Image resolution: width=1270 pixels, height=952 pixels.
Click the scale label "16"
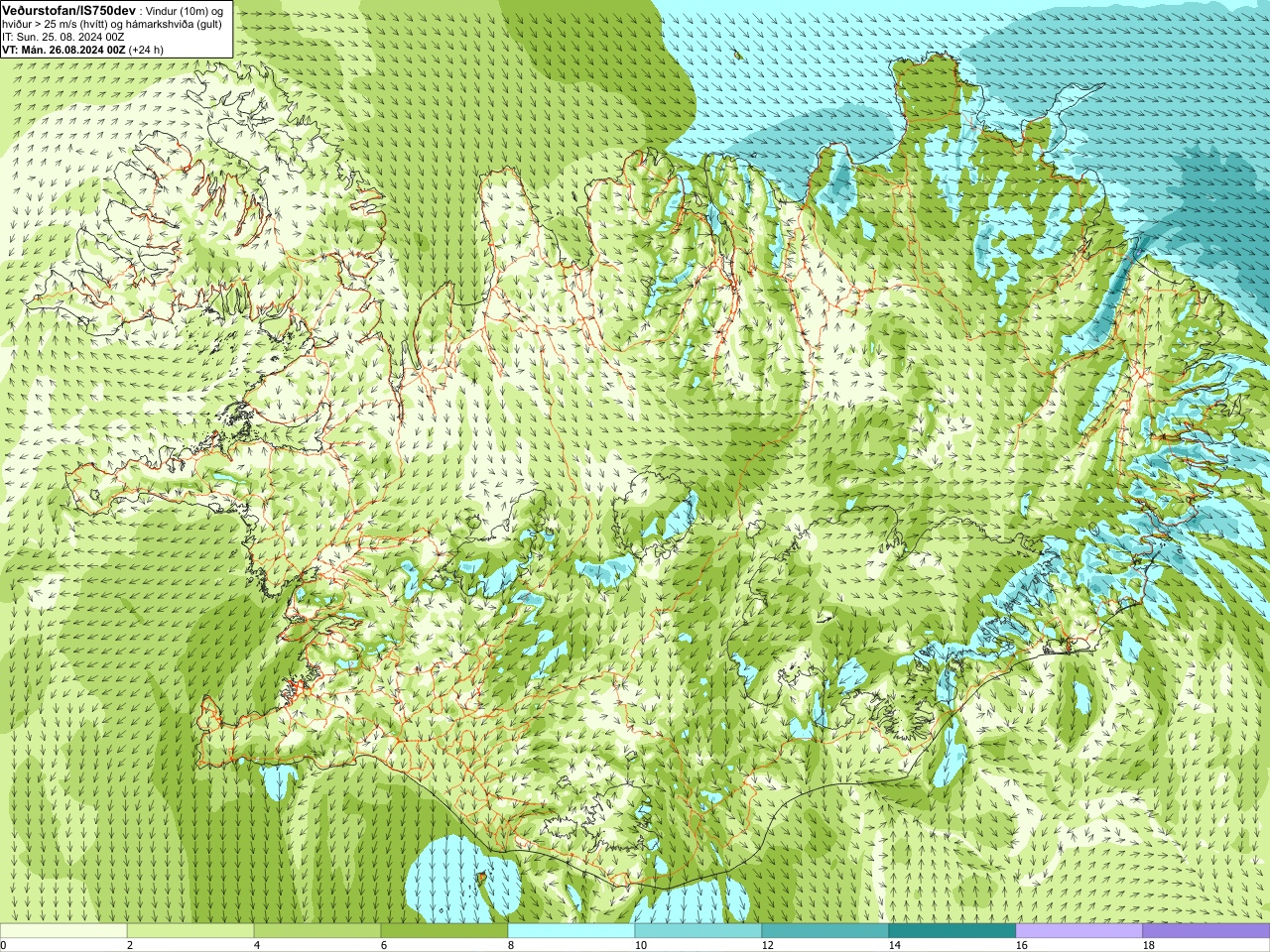point(1021,946)
